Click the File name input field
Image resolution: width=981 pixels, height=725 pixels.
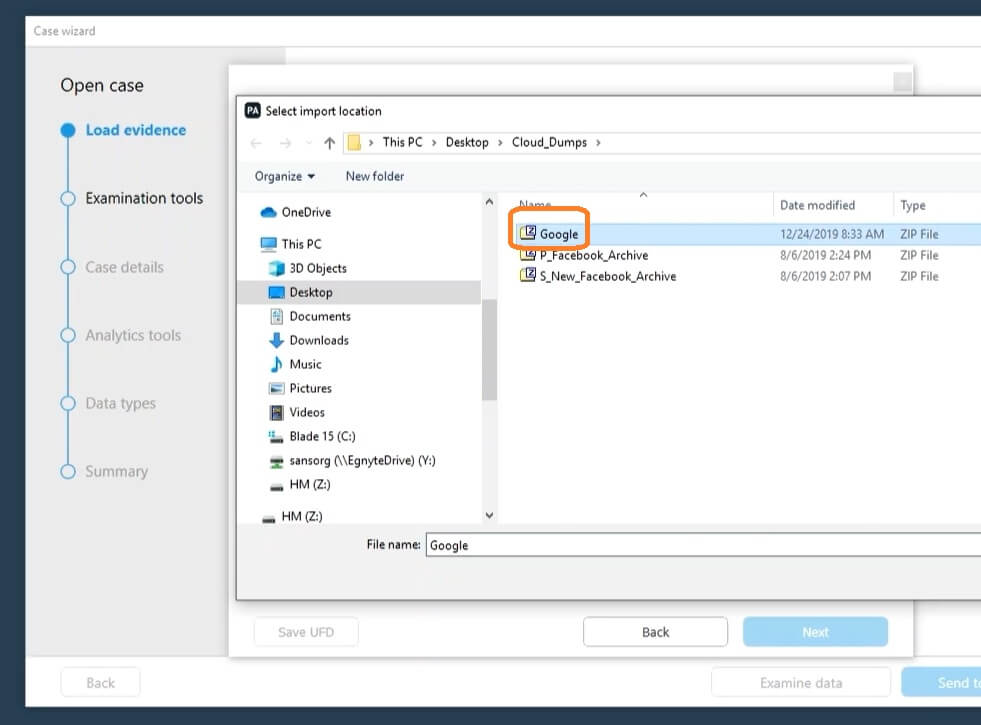tap(700, 545)
